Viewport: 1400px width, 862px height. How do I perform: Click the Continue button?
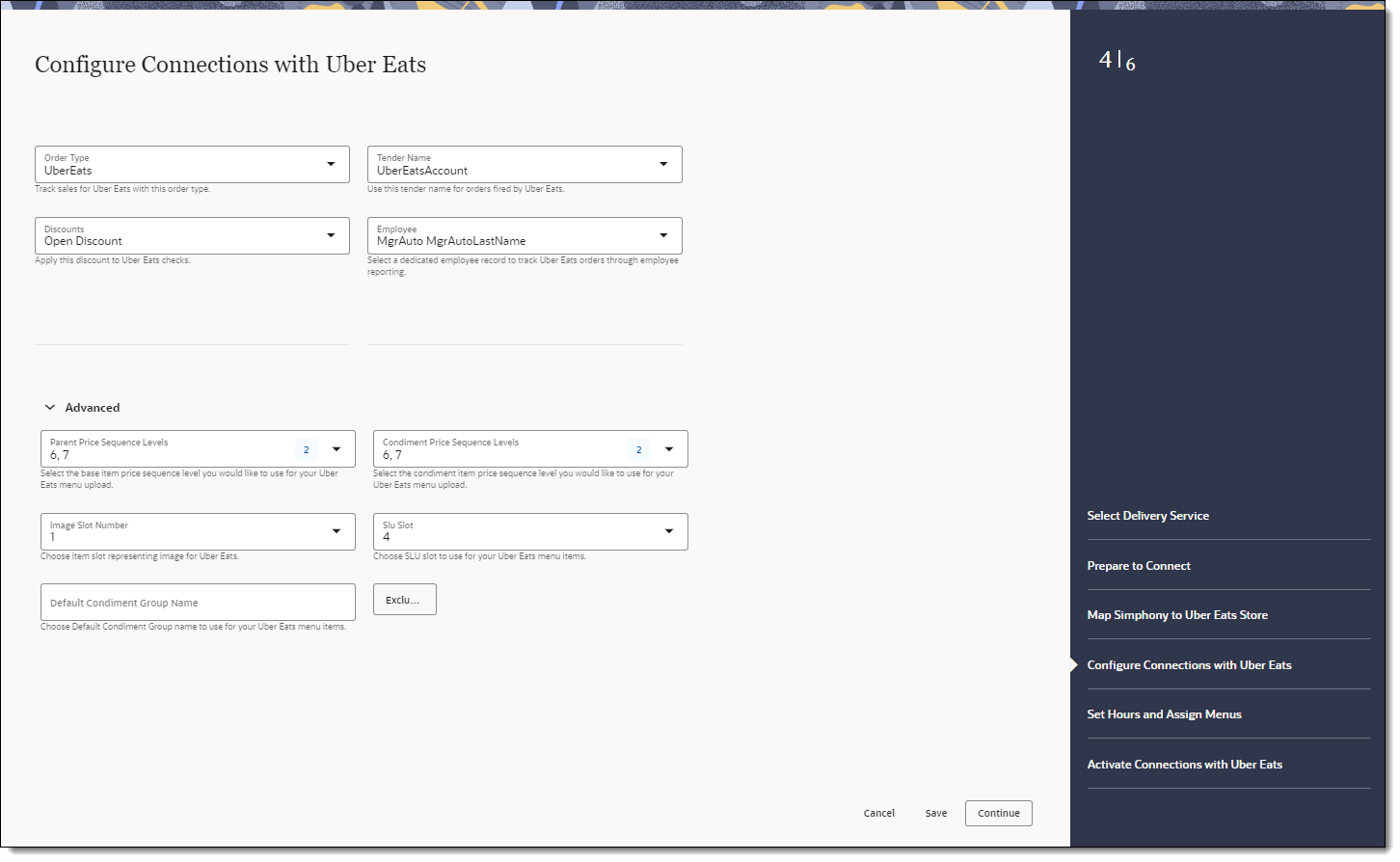pyautogui.click(x=999, y=813)
